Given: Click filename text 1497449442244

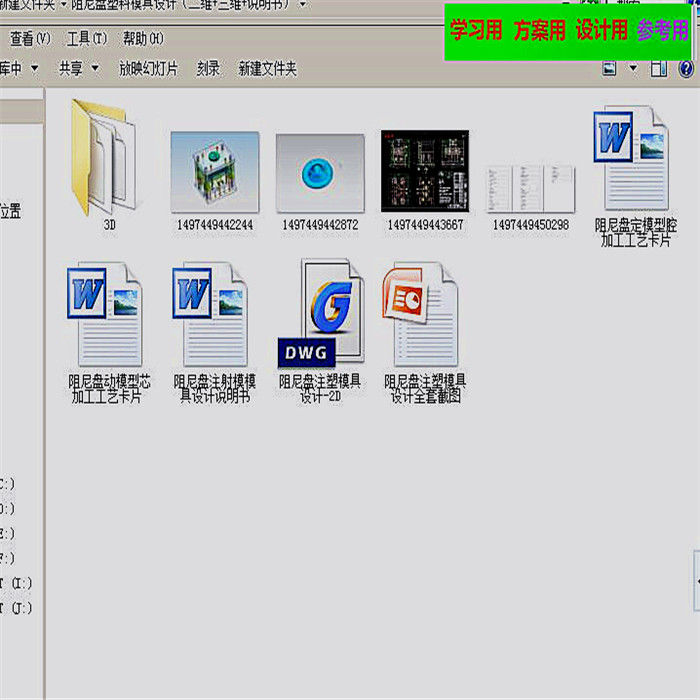Looking at the screenshot, I should pos(215,225).
